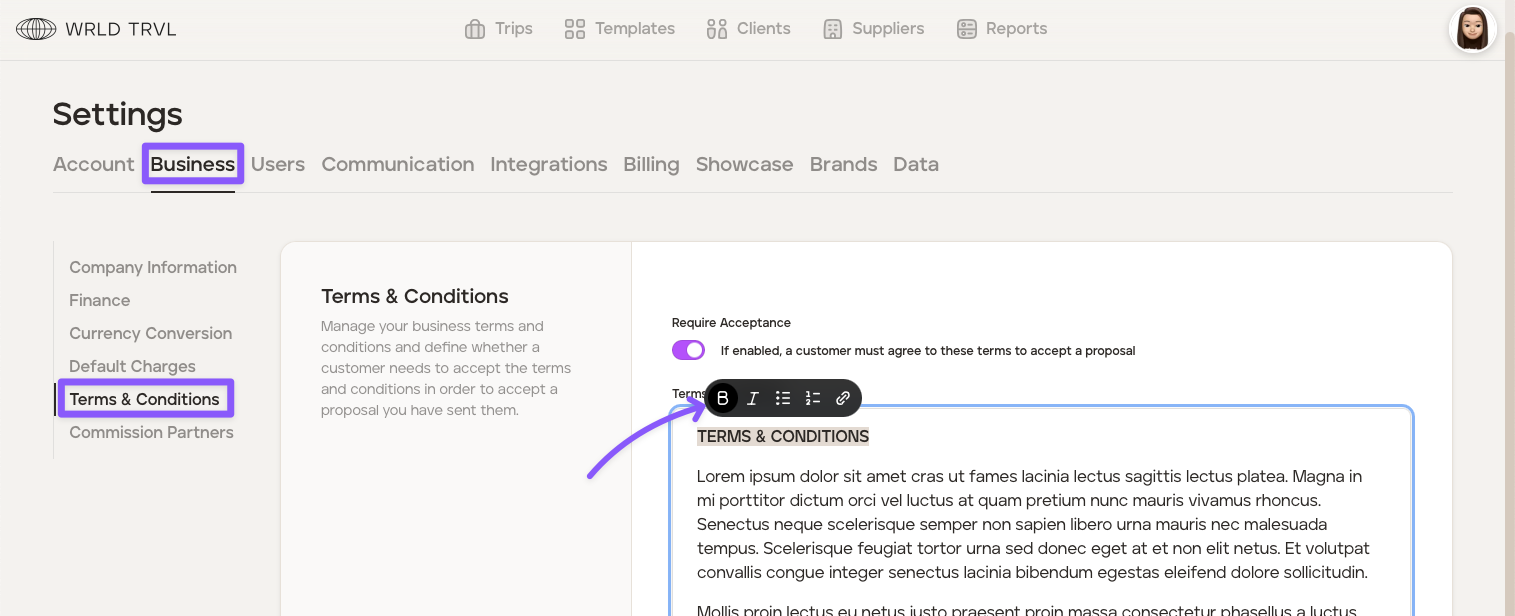Select Commission Partners in the sidebar

pyautogui.click(x=151, y=432)
